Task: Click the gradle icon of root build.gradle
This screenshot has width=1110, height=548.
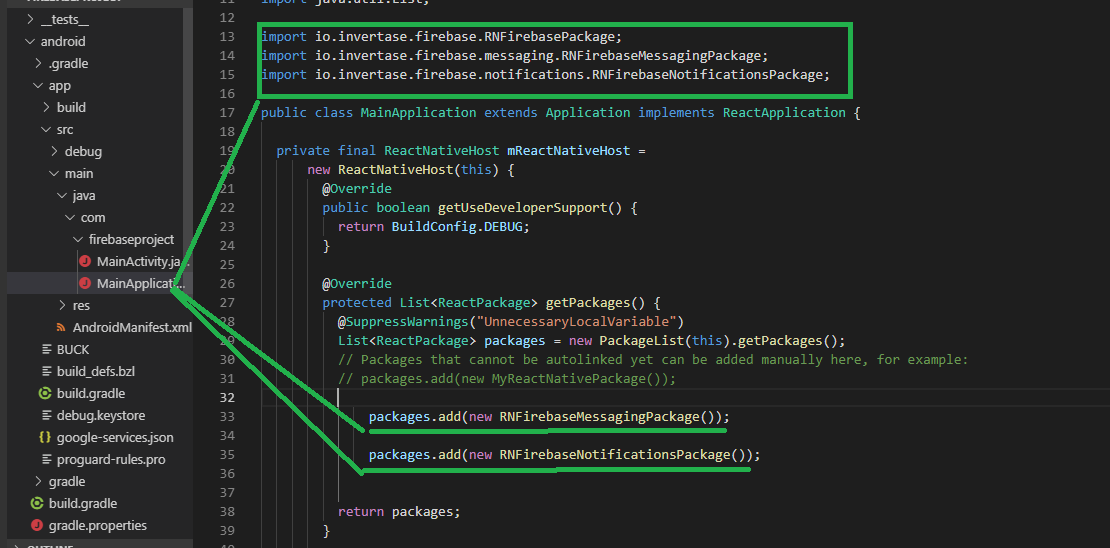Action: tap(37, 503)
